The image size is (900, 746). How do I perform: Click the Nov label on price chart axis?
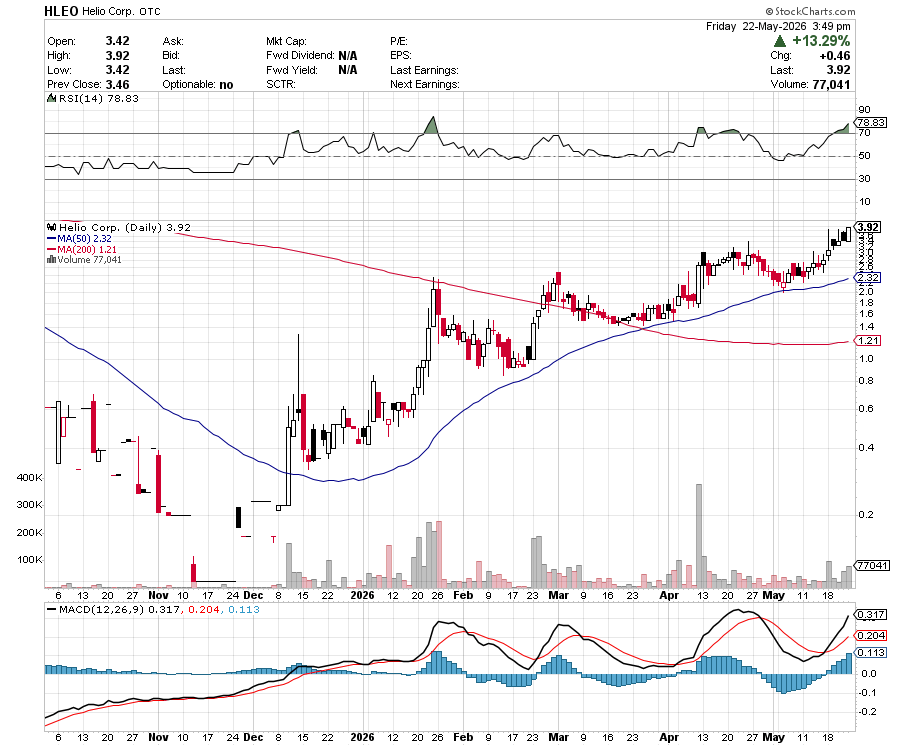coord(158,595)
